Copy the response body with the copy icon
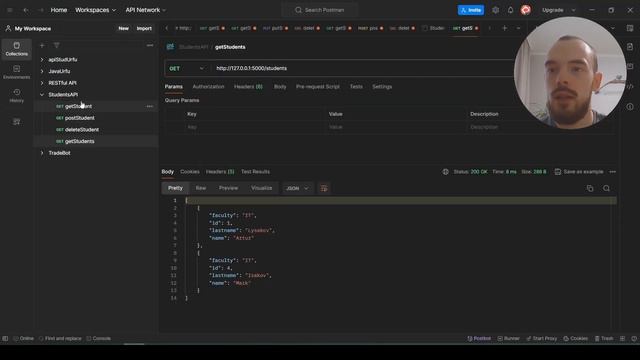Screen dimensions: 640x360 pyautogui.click(x=590, y=188)
